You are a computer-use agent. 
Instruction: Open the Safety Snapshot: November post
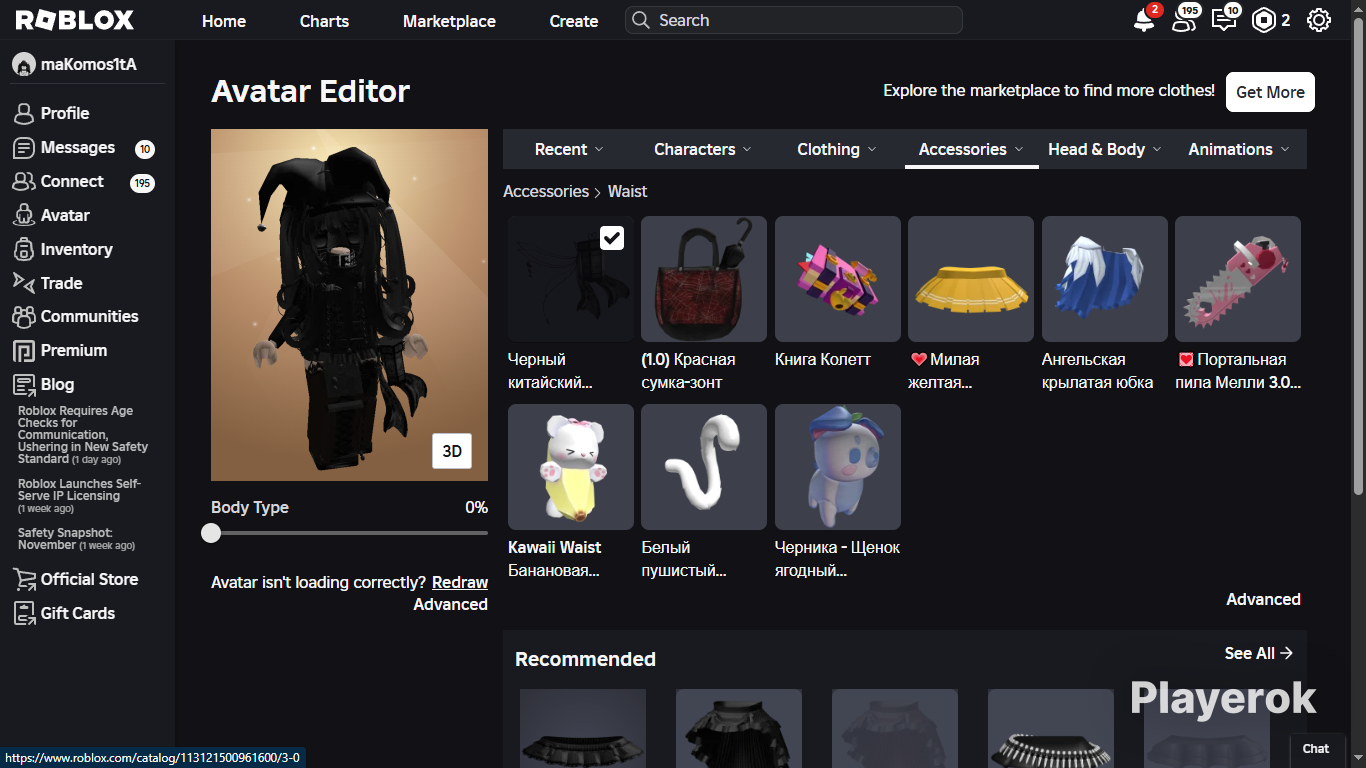(76, 539)
